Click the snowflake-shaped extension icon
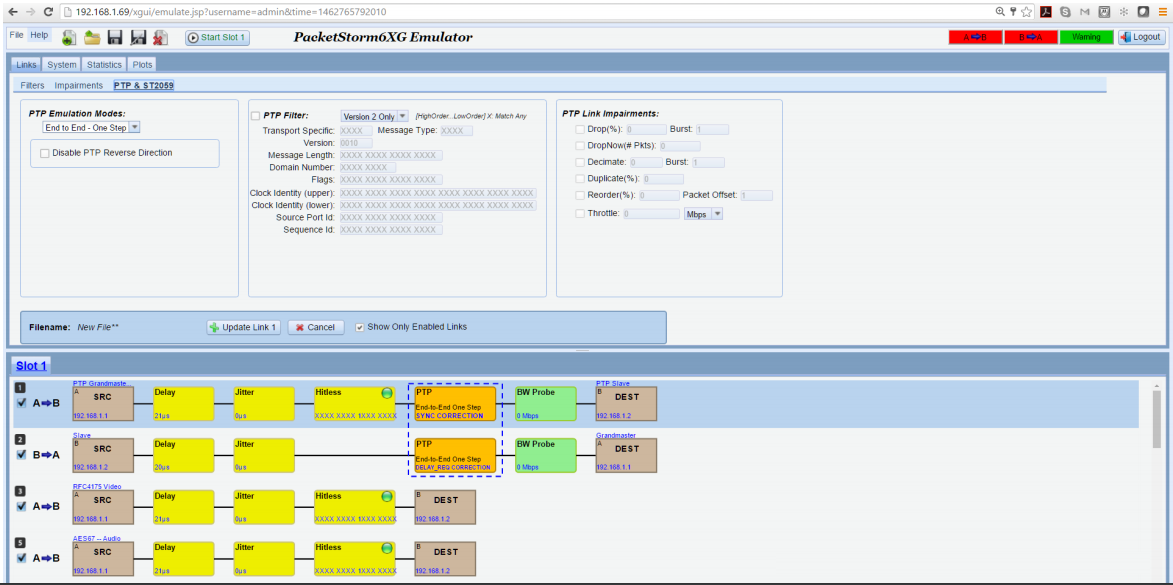The image size is (1173, 585). 1124,12
